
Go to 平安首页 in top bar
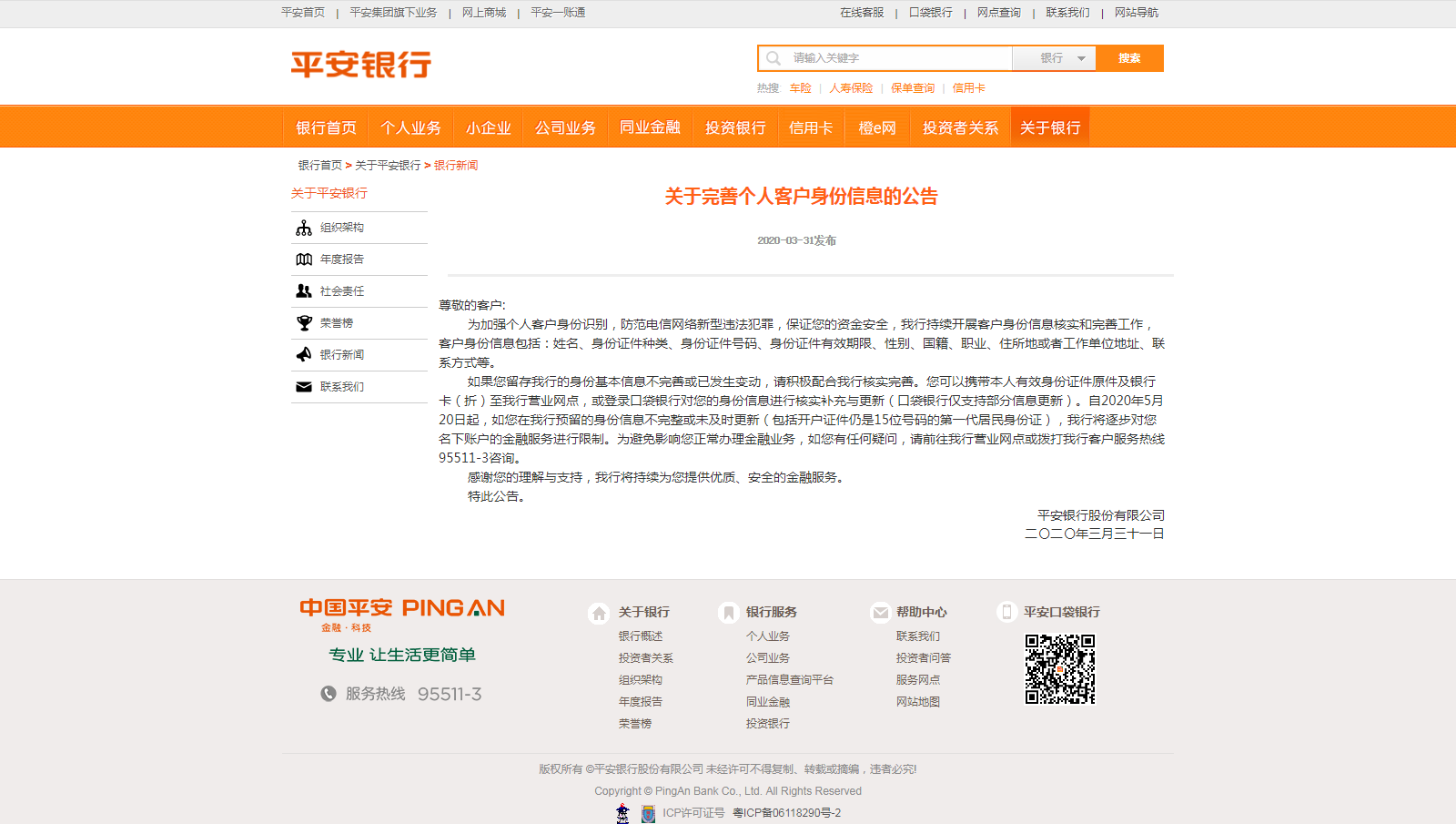pyautogui.click(x=303, y=13)
